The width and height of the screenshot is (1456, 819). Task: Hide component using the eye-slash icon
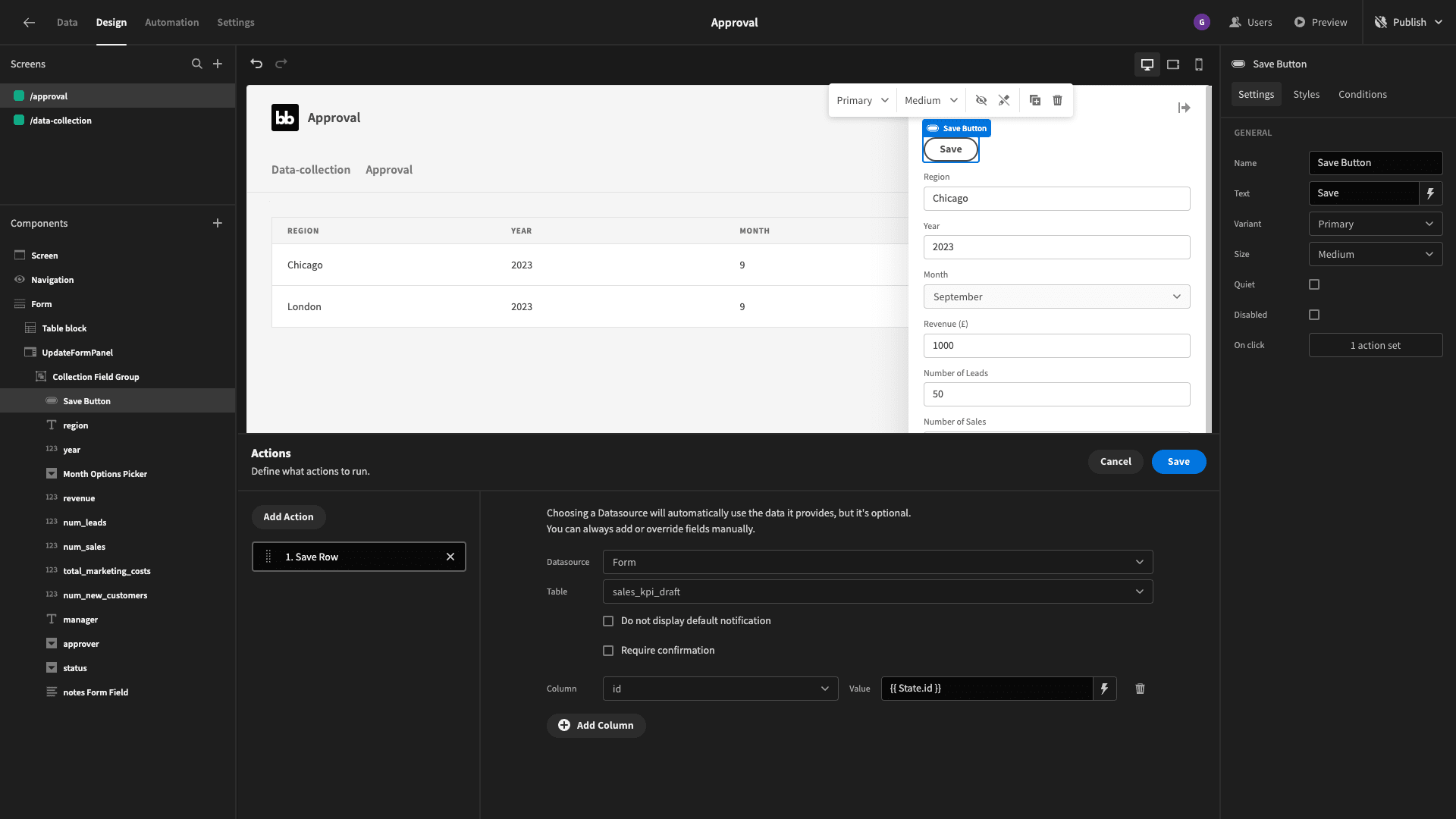[x=981, y=100]
